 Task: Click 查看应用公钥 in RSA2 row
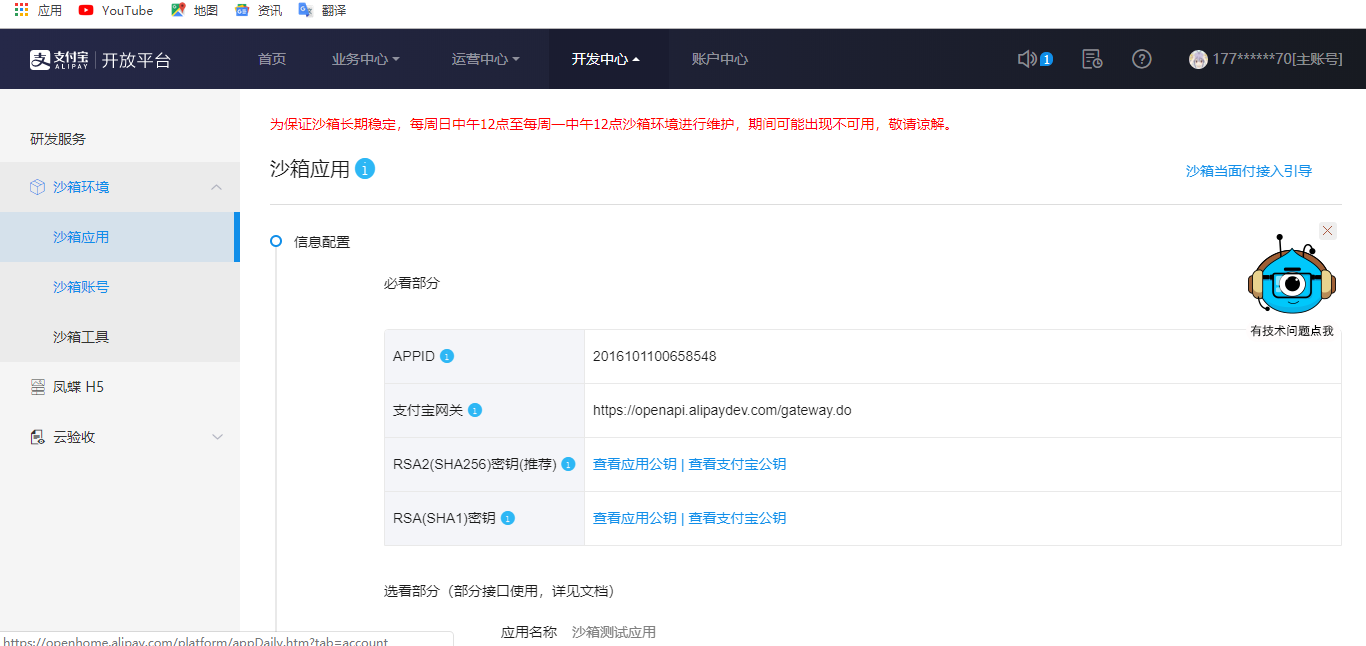coord(635,464)
